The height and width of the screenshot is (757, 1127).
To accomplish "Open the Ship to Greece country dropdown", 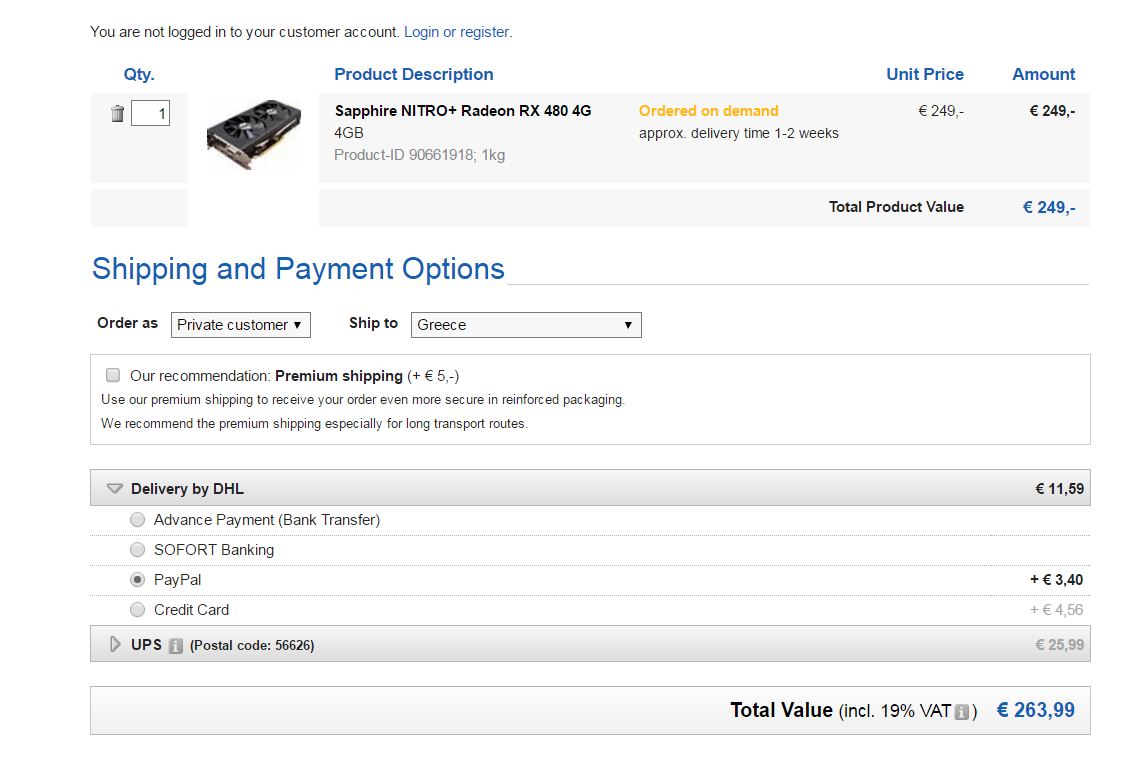I will [526, 325].
